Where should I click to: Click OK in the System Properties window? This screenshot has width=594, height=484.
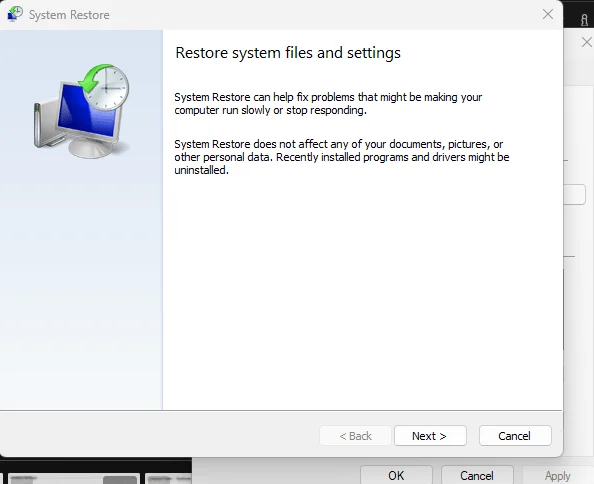pos(396,475)
